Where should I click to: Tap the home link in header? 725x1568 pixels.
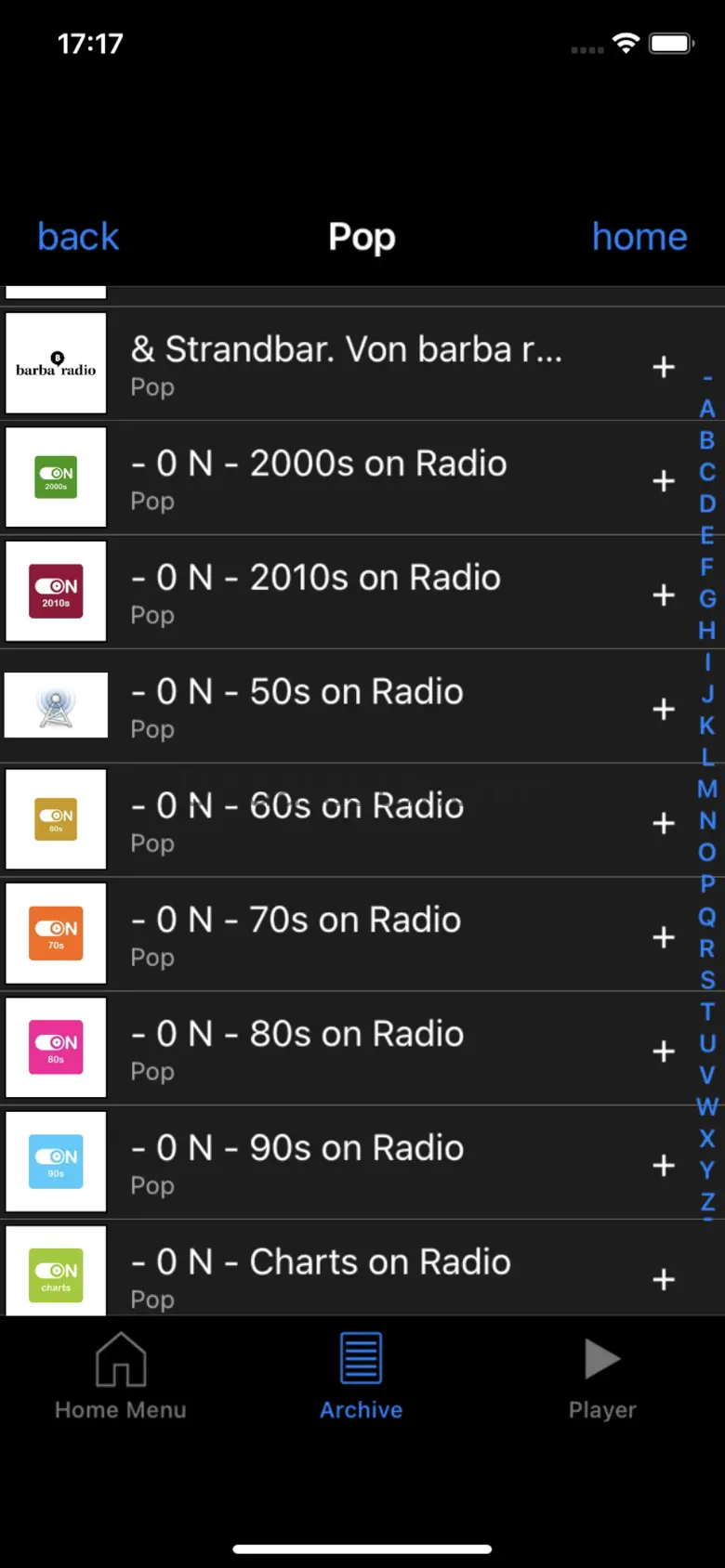coord(639,237)
